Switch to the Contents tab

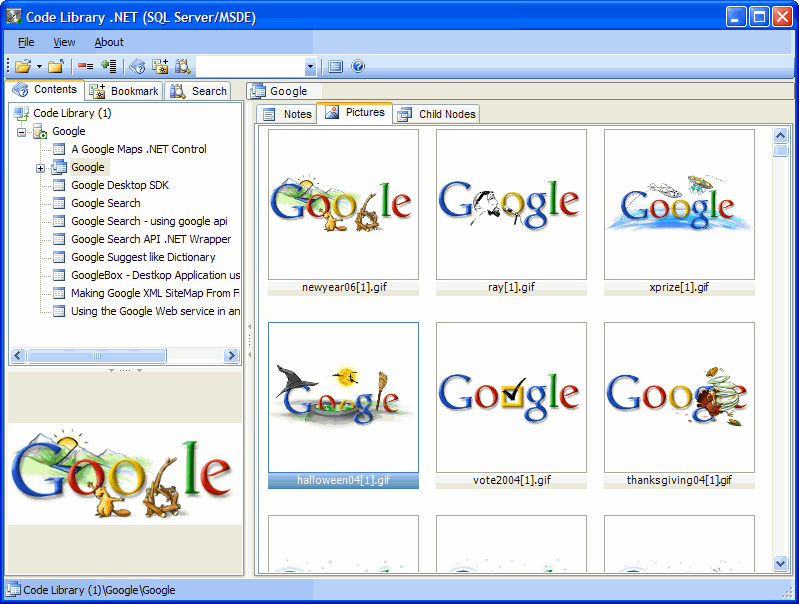click(45, 89)
